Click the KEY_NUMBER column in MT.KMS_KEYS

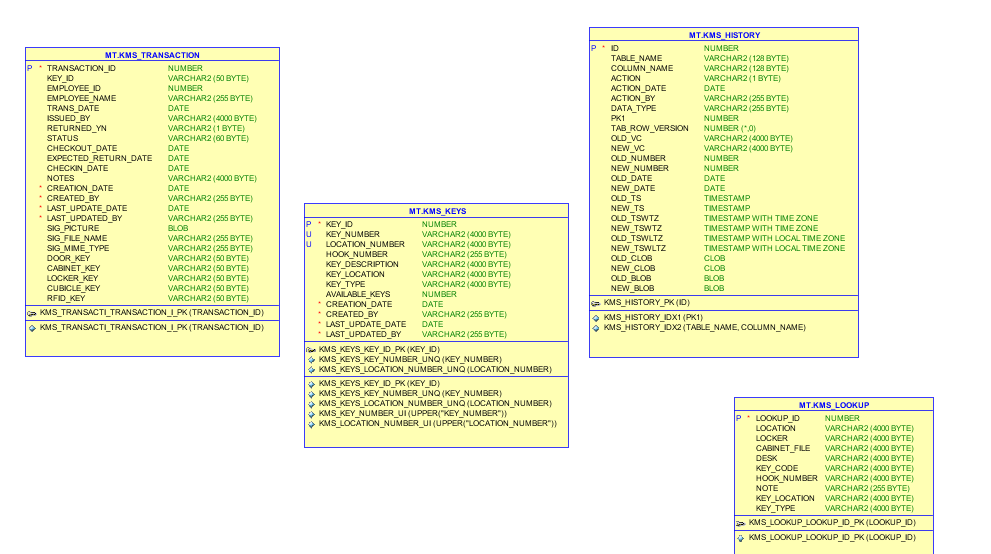pyautogui.click(x=436, y=234)
